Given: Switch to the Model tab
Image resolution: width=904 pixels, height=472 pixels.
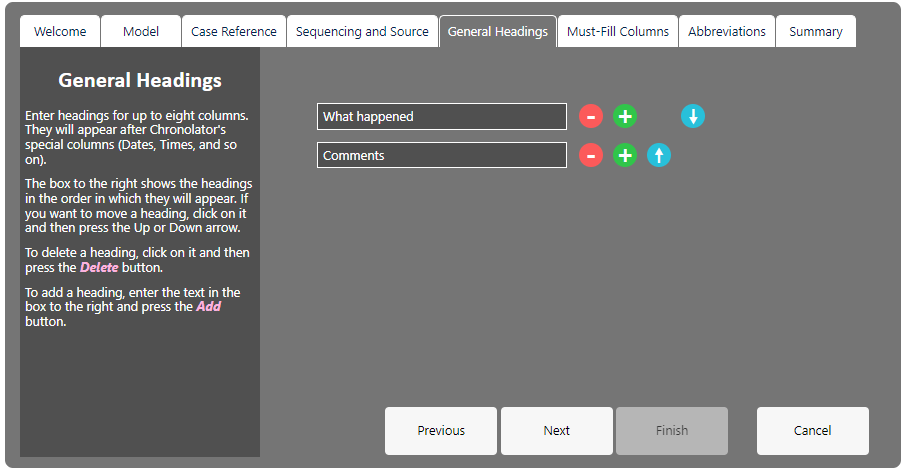Looking at the screenshot, I should pyautogui.click(x=141, y=31).
